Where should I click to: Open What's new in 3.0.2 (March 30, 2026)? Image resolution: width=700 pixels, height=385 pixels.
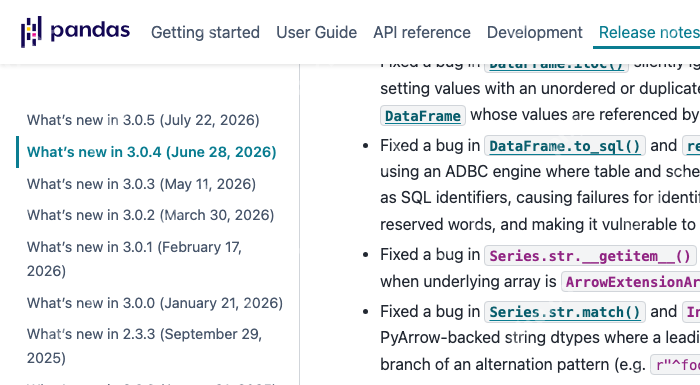[x=150, y=215]
